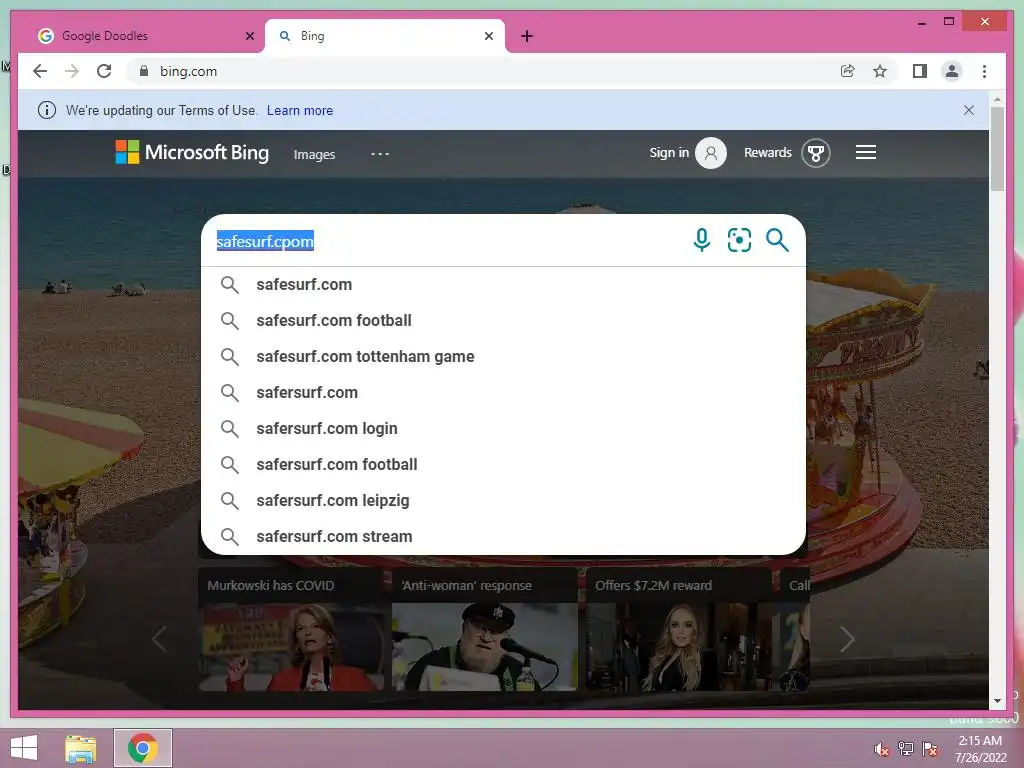Bookmark this page with the star icon
This screenshot has width=1024, height=768.
coord(880,71)
